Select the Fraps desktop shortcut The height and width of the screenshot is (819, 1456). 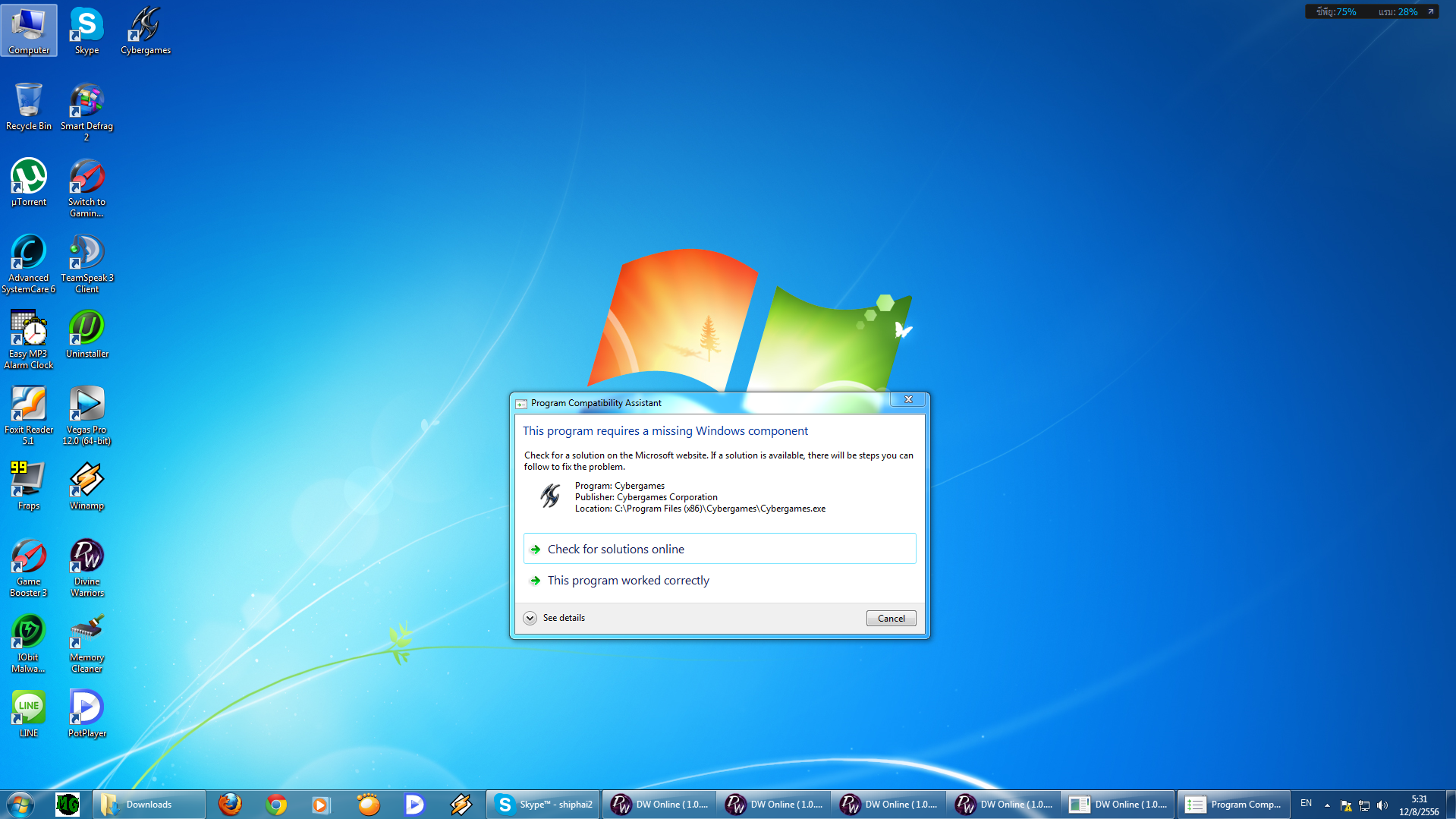click(29, 486)
